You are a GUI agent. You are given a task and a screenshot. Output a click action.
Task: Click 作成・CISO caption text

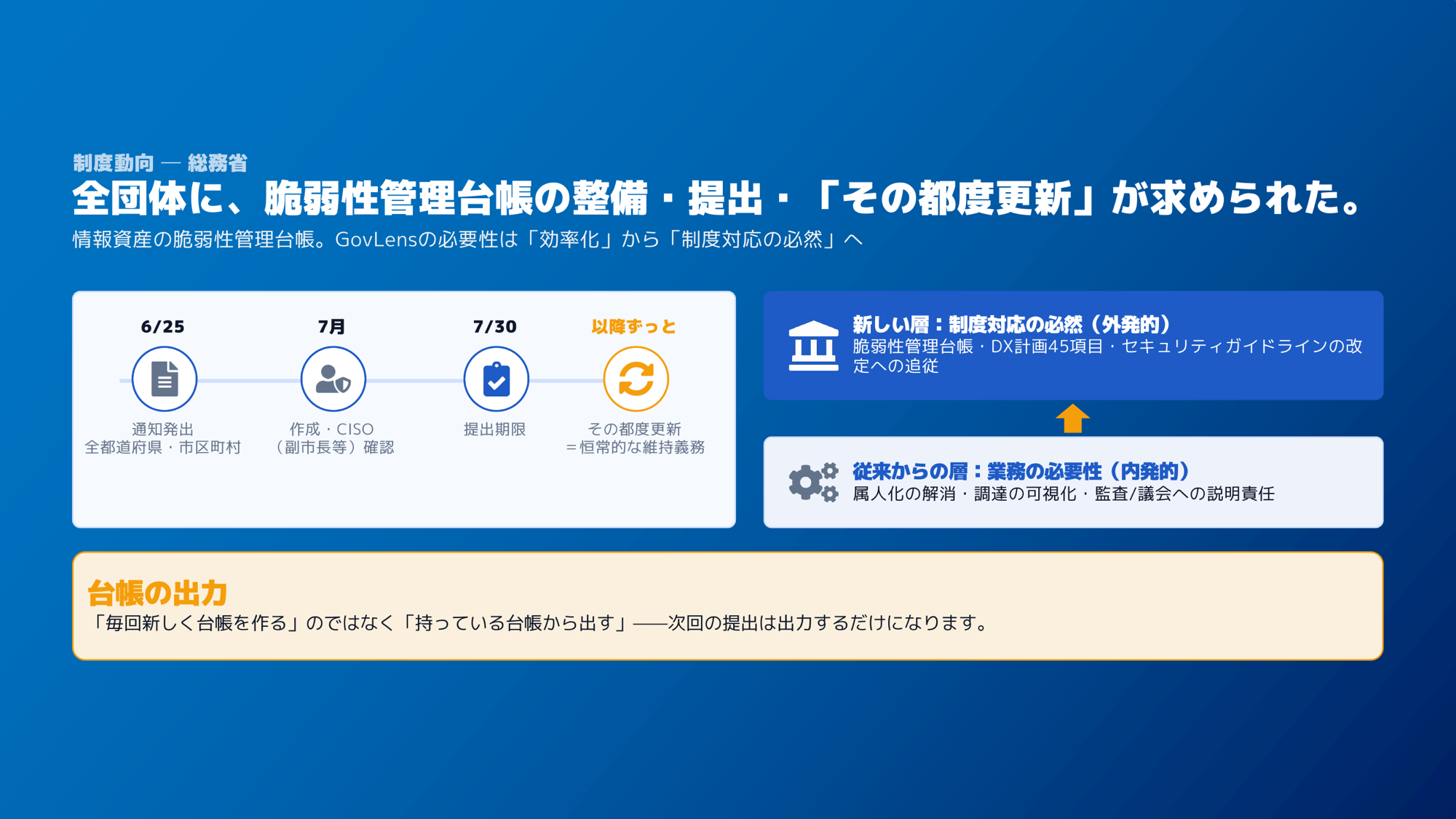point(332,430)
